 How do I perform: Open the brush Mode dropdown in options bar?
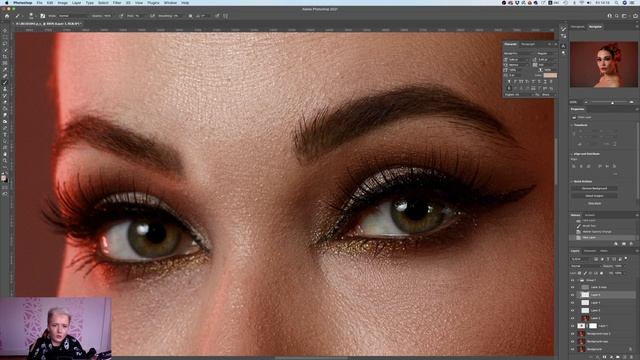point(73,16)
